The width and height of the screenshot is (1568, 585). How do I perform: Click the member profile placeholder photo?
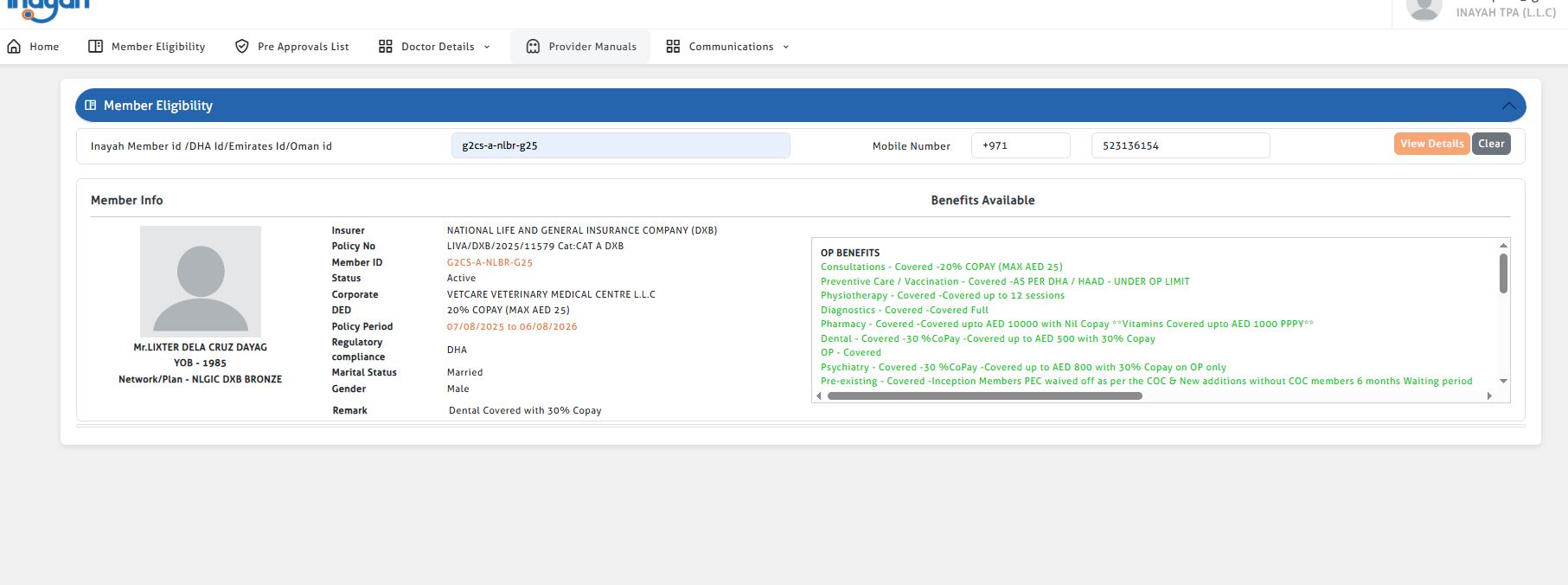pos(201,281)
